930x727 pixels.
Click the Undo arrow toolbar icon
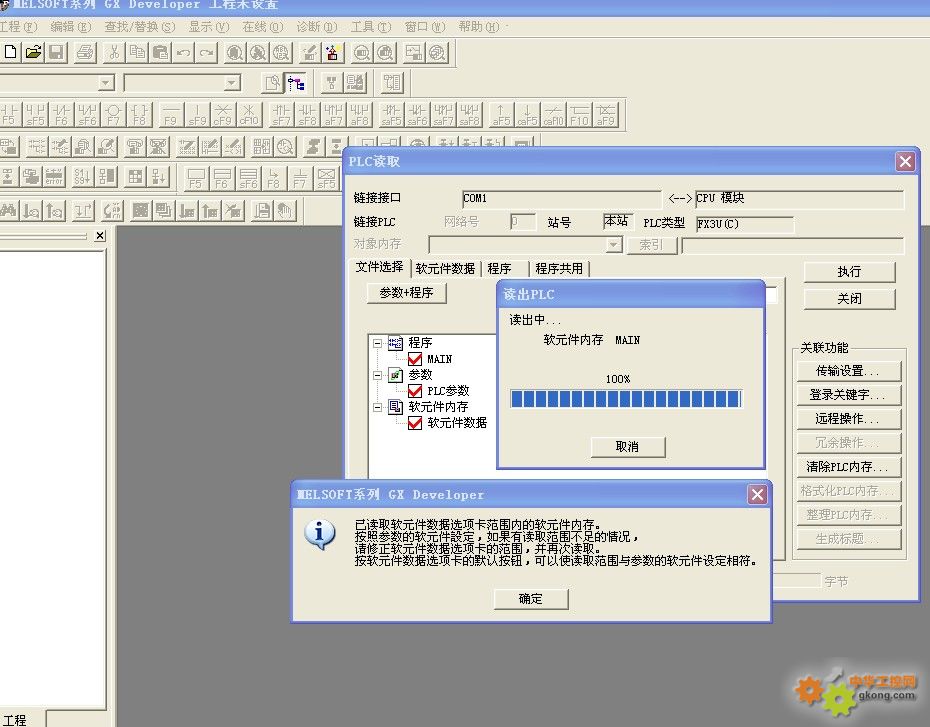[184, 52]
